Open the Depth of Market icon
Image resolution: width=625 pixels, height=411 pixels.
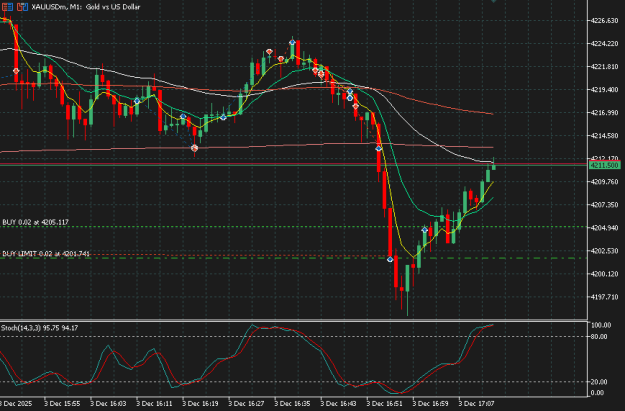pos(7,7)
